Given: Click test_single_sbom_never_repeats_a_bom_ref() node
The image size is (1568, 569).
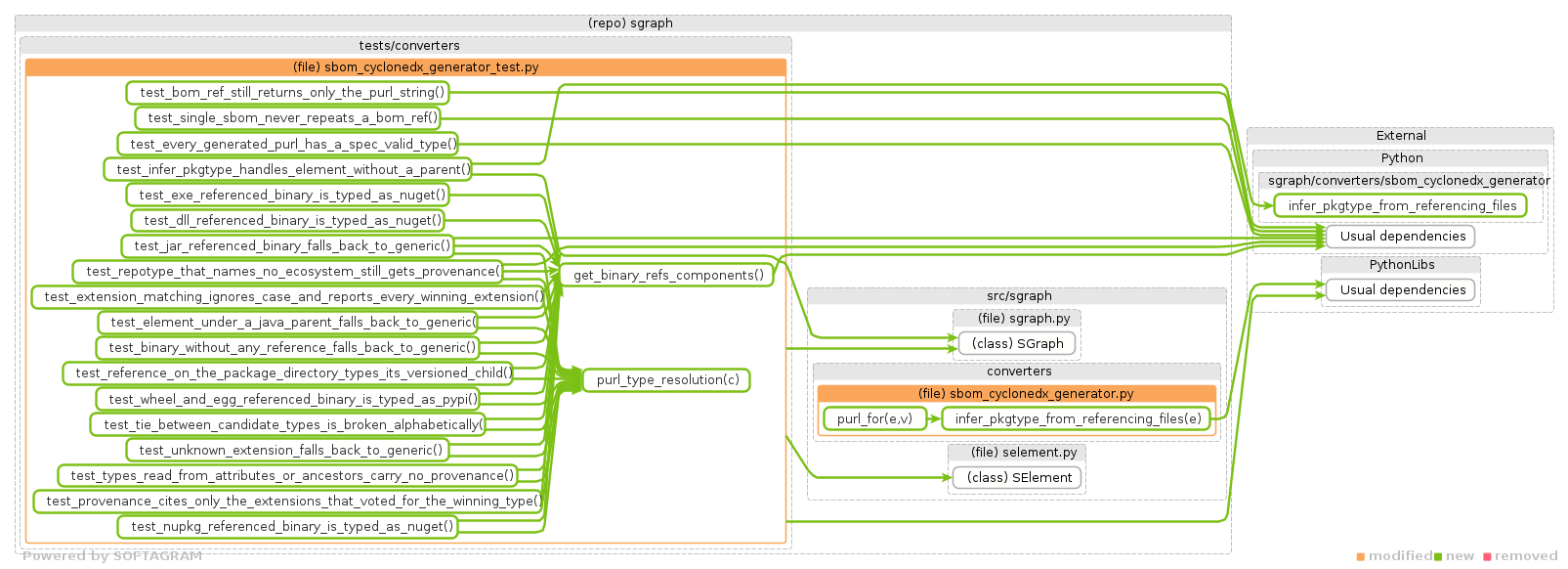Looking at the screenshot, I should pos(288,118).
